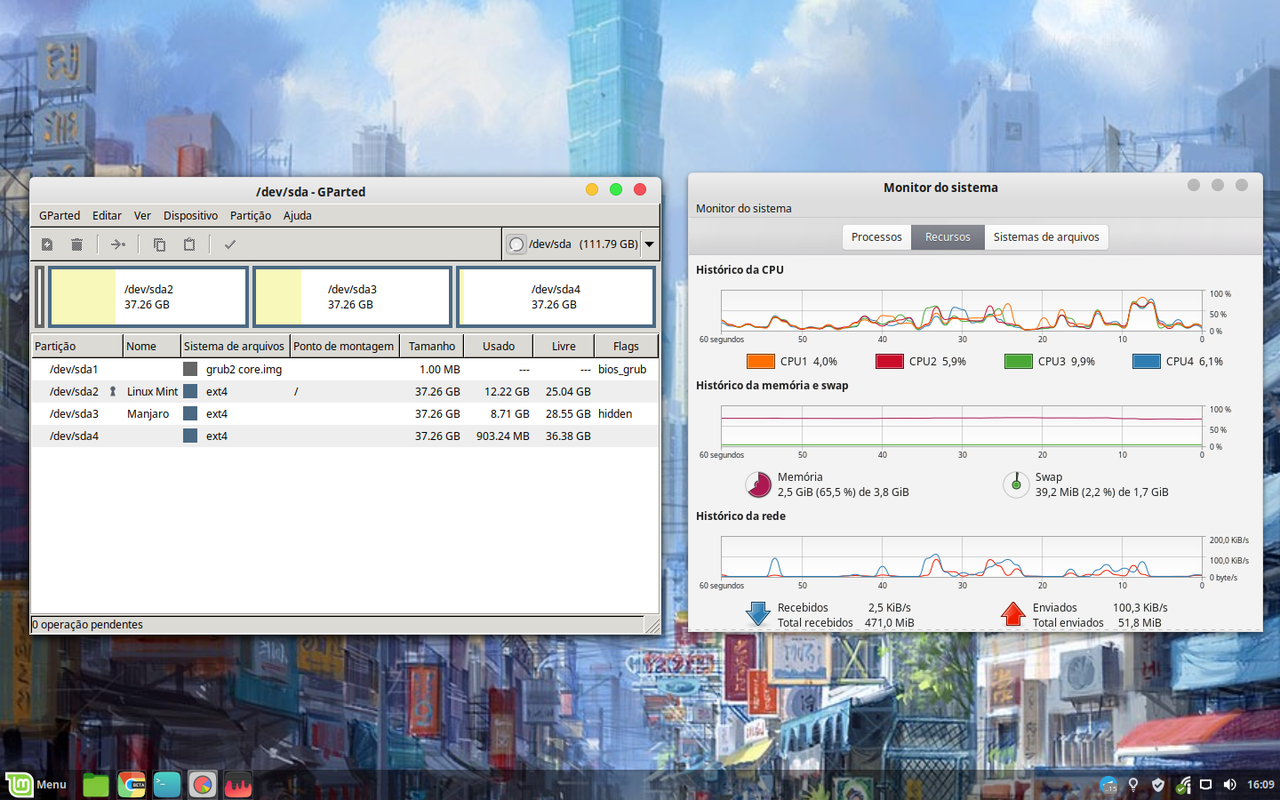Open the Ajuda menu
1280x800 pixels.
click(297, 215)
